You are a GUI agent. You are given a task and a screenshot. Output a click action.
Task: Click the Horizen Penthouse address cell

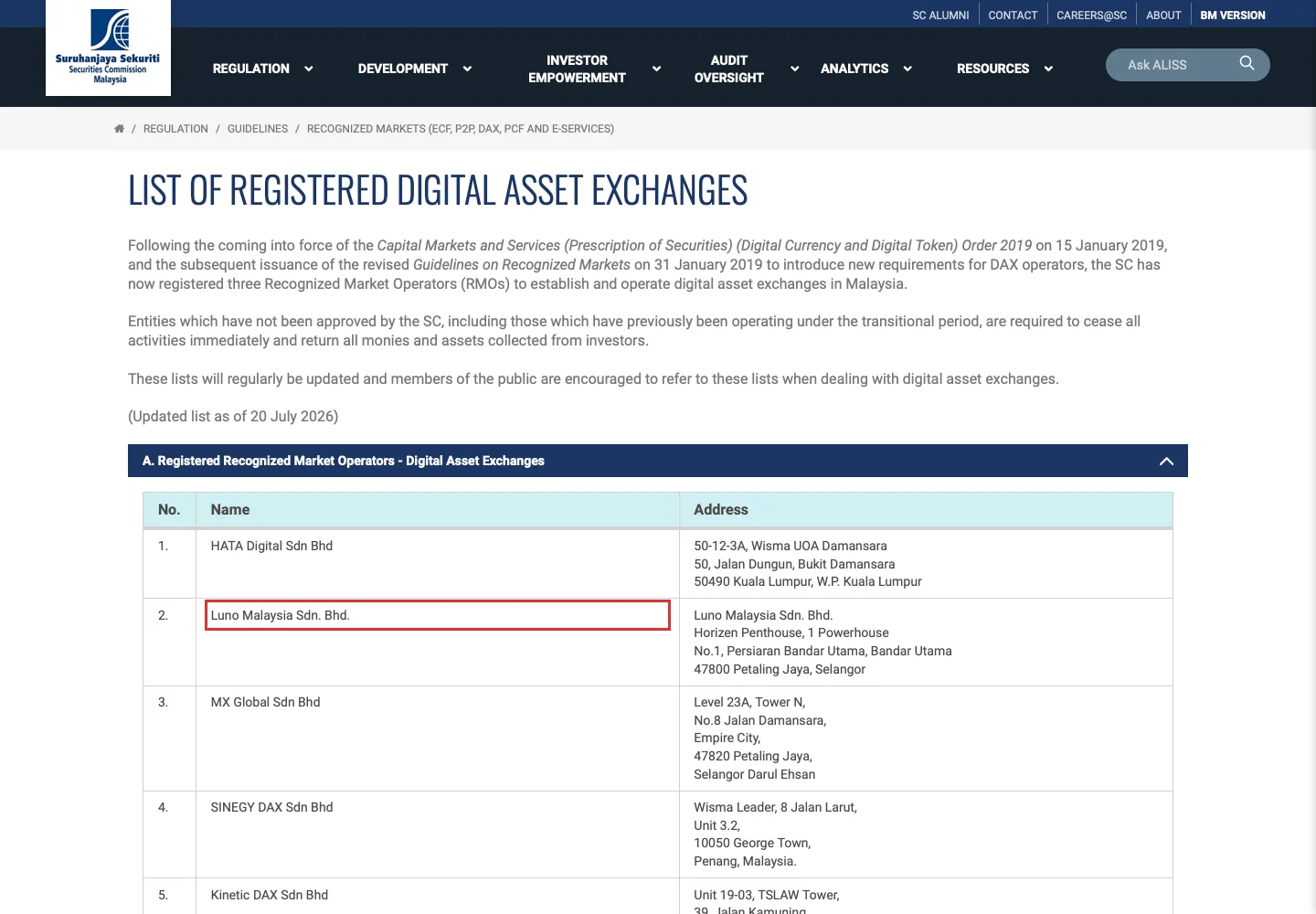point(926,643)
